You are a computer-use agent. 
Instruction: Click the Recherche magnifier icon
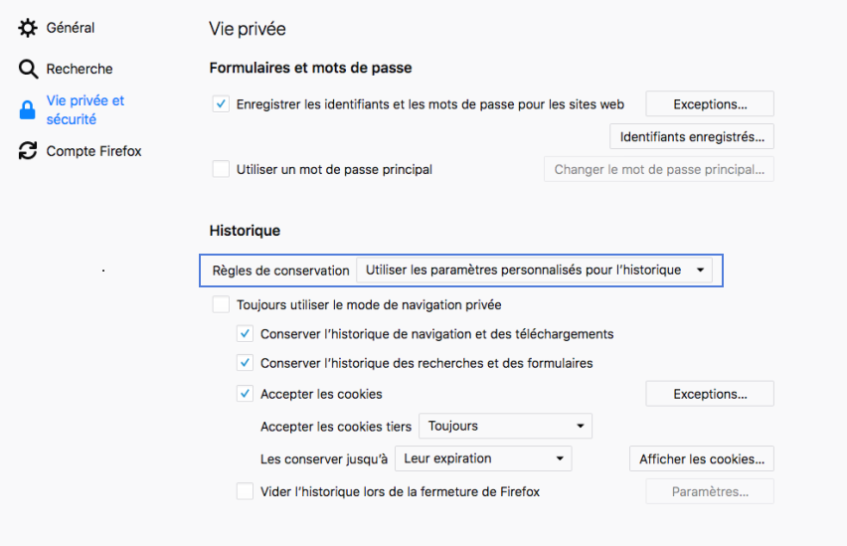click(x=28, y=69)
